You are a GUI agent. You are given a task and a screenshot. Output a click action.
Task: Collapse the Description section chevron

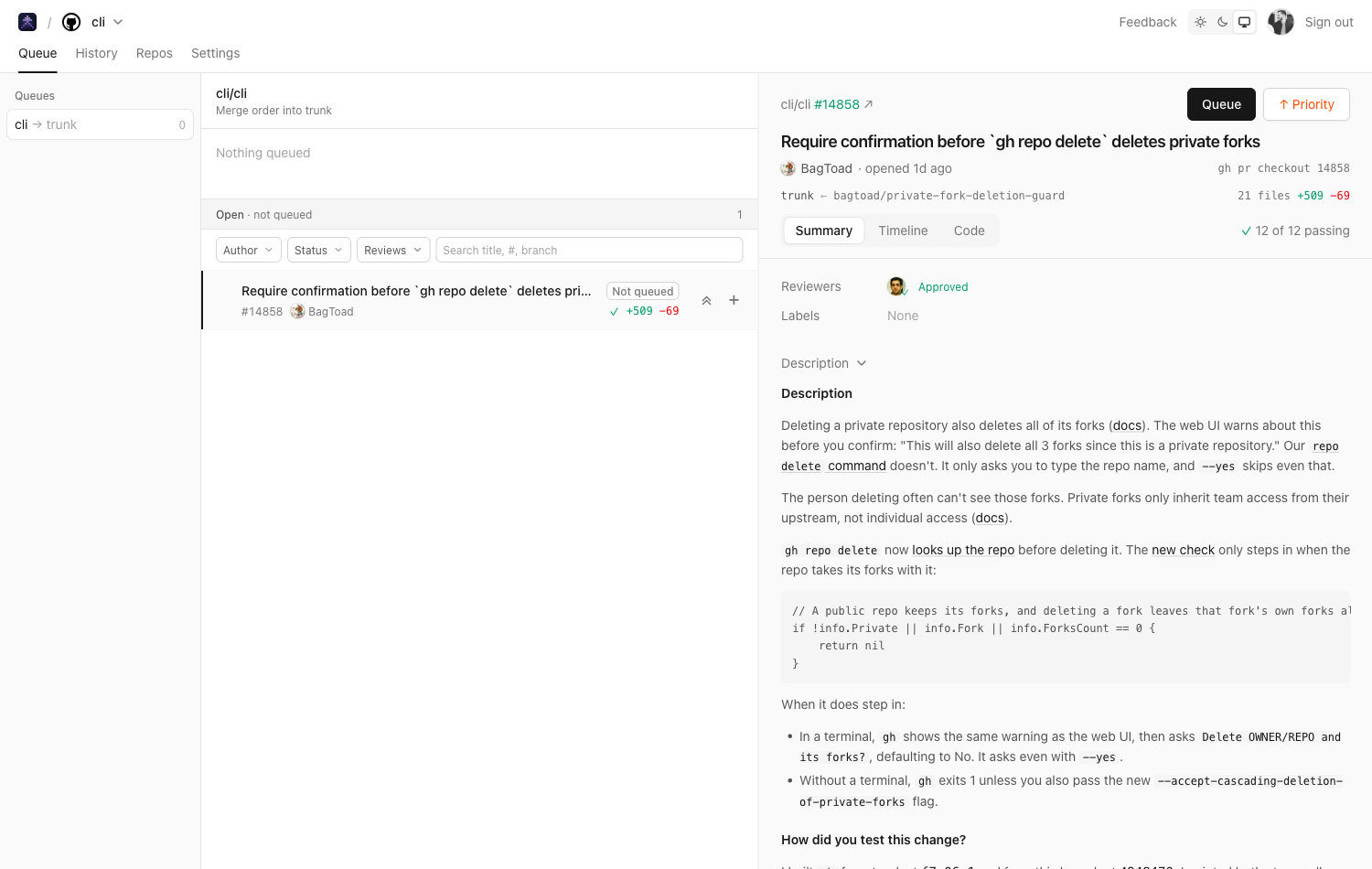point(861,363)
